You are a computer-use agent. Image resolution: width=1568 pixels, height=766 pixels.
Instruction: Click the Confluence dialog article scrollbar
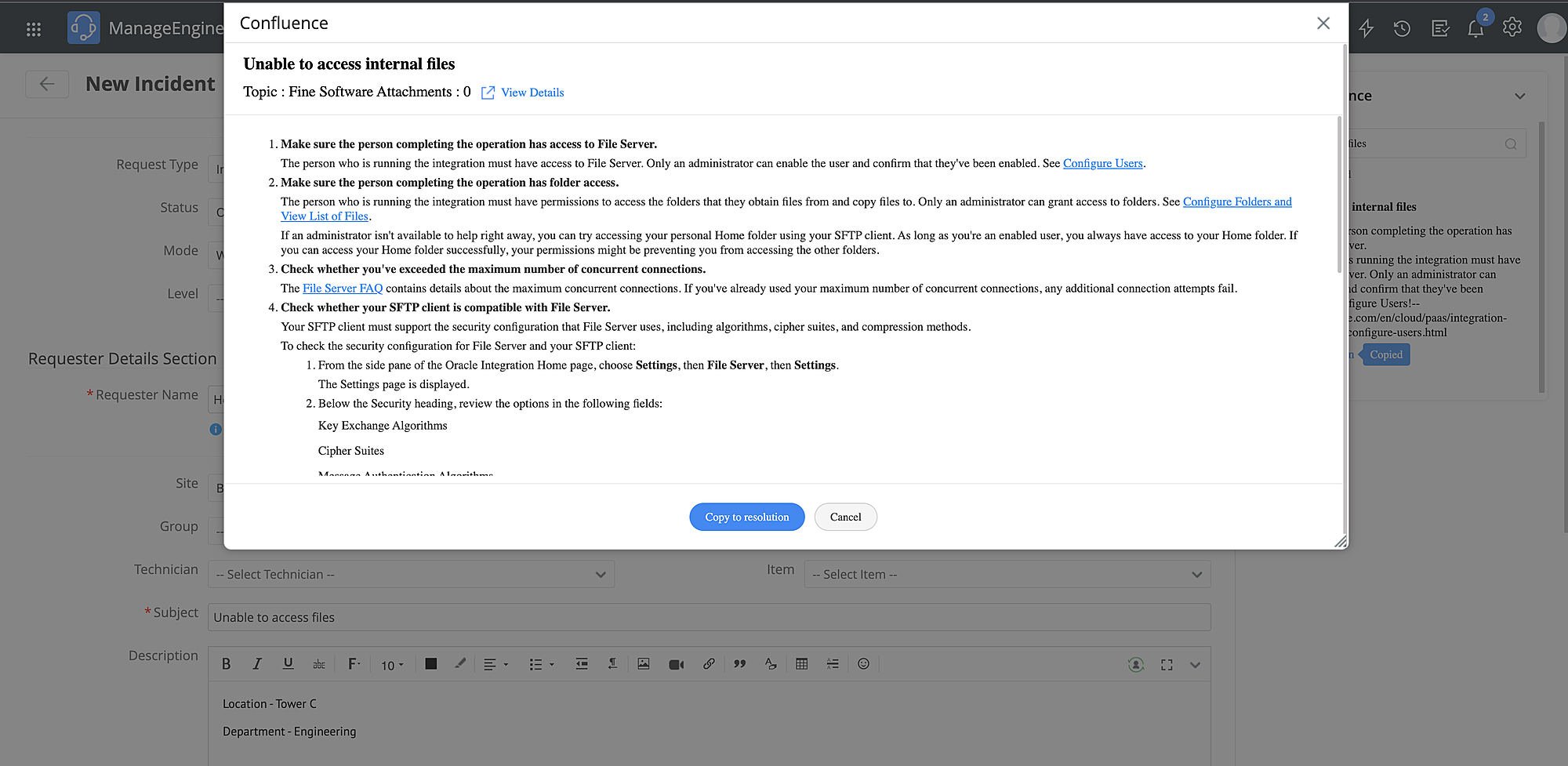point(1339,194)
